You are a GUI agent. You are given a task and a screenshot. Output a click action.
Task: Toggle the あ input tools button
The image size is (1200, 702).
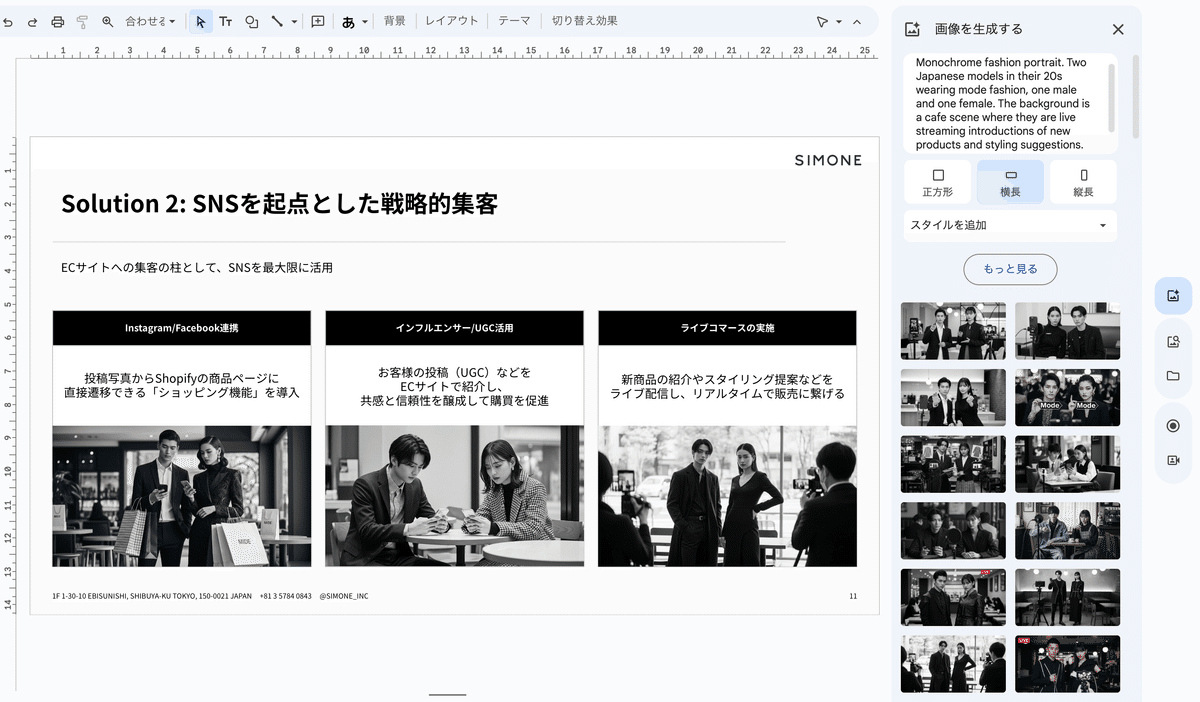(x=348, y=21)
